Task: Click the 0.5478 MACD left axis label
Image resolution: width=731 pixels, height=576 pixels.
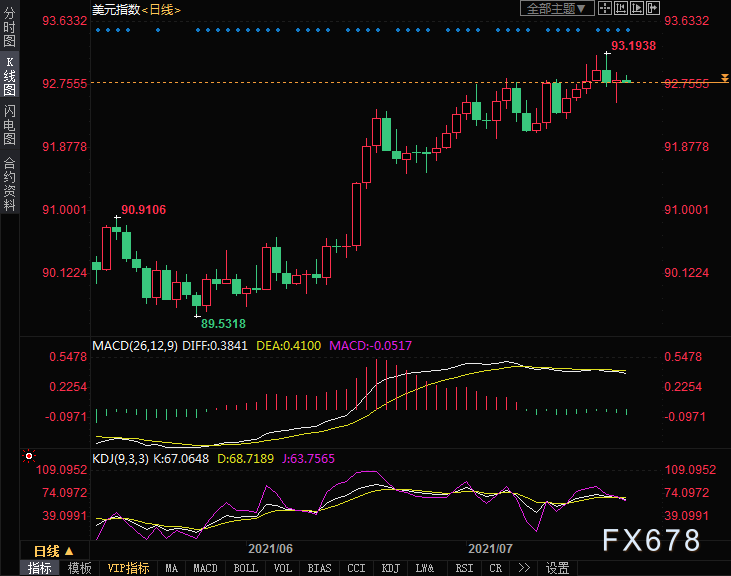Action: point(68,357)
